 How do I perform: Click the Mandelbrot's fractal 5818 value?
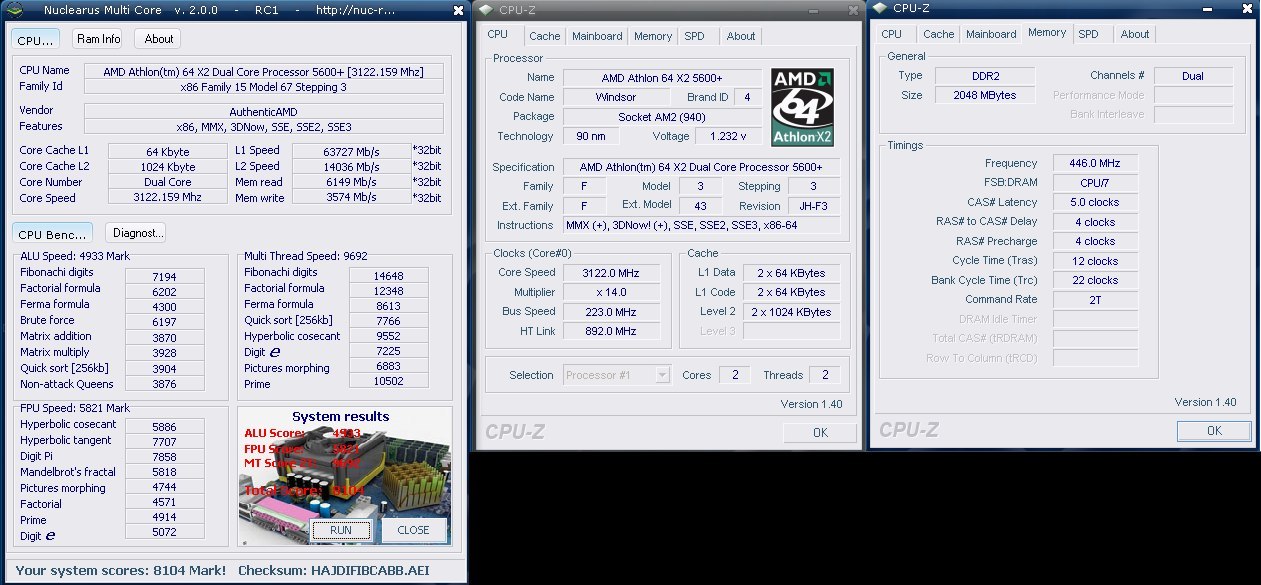pos(165,473)
